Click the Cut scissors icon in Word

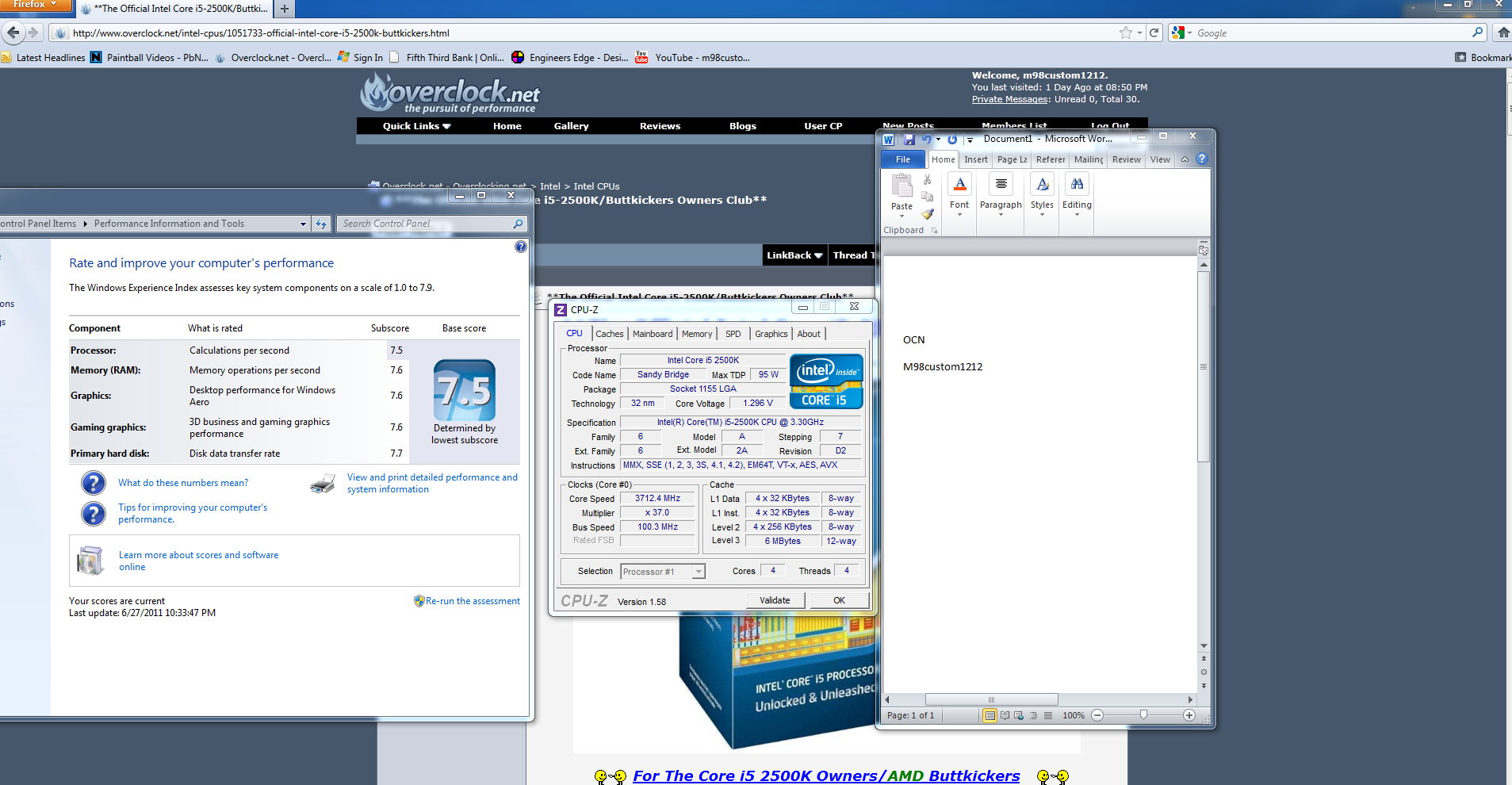pyautogui.click(x=927, y=180)
